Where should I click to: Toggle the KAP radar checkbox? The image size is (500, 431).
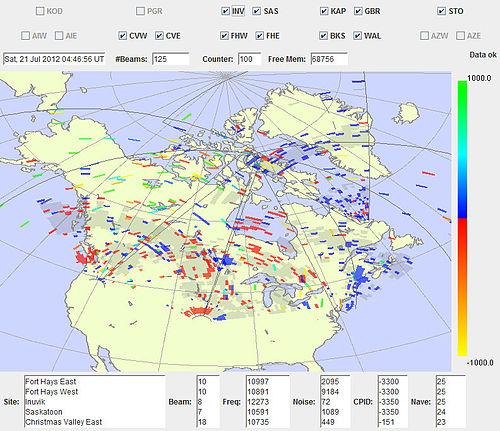pos(324,11)
